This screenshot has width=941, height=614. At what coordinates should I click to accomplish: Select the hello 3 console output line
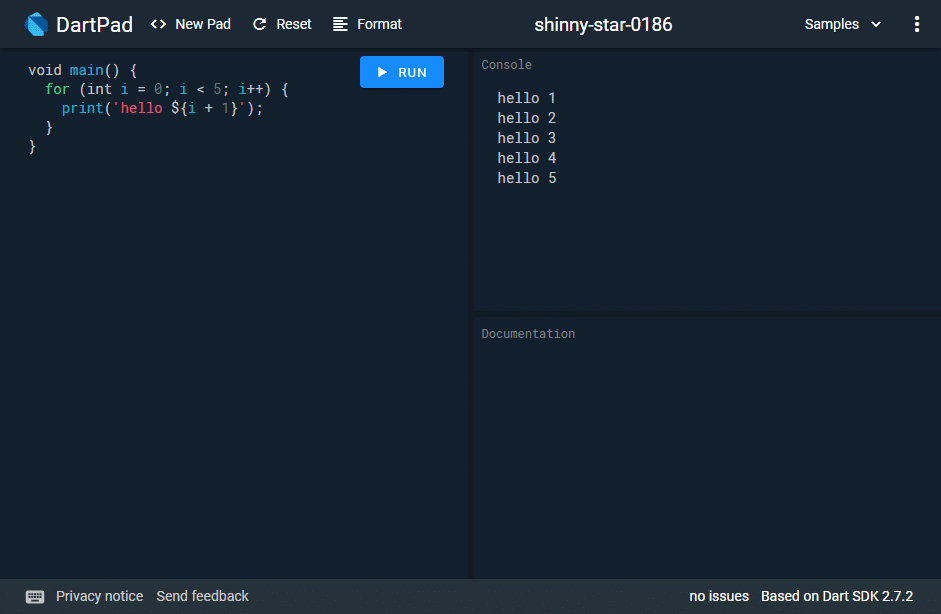[x=526, y=137]
